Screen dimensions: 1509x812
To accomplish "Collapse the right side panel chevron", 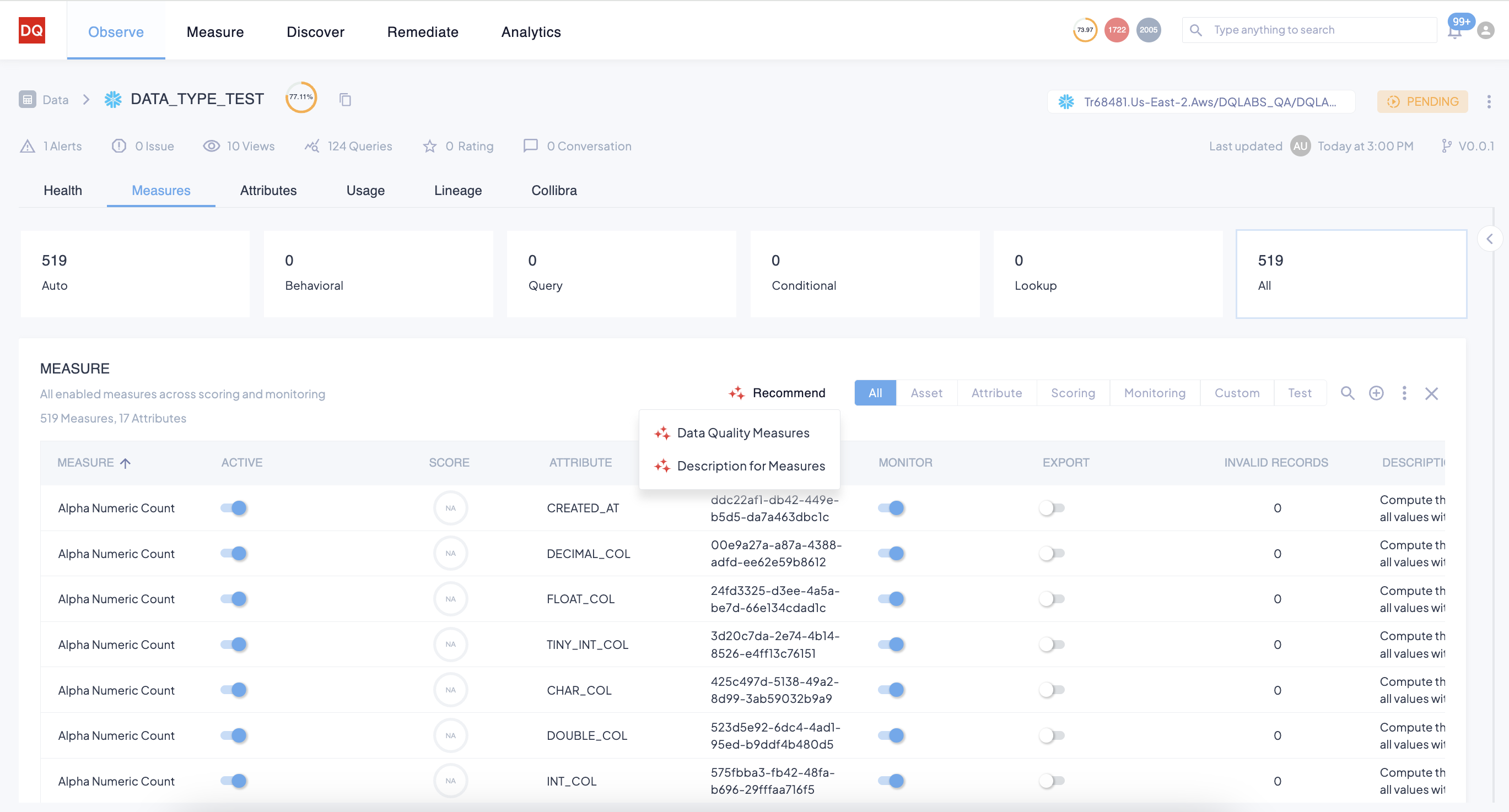I will pyautogui.click(x=1490, y=239).
